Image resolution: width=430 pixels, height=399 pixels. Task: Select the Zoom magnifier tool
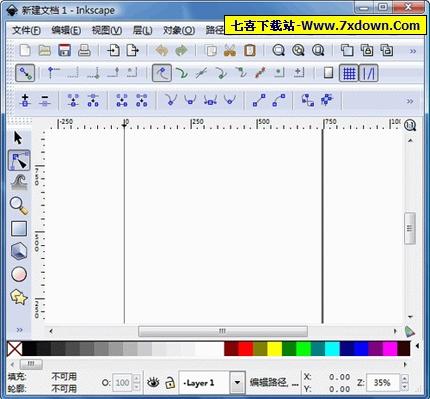(19, 206)
